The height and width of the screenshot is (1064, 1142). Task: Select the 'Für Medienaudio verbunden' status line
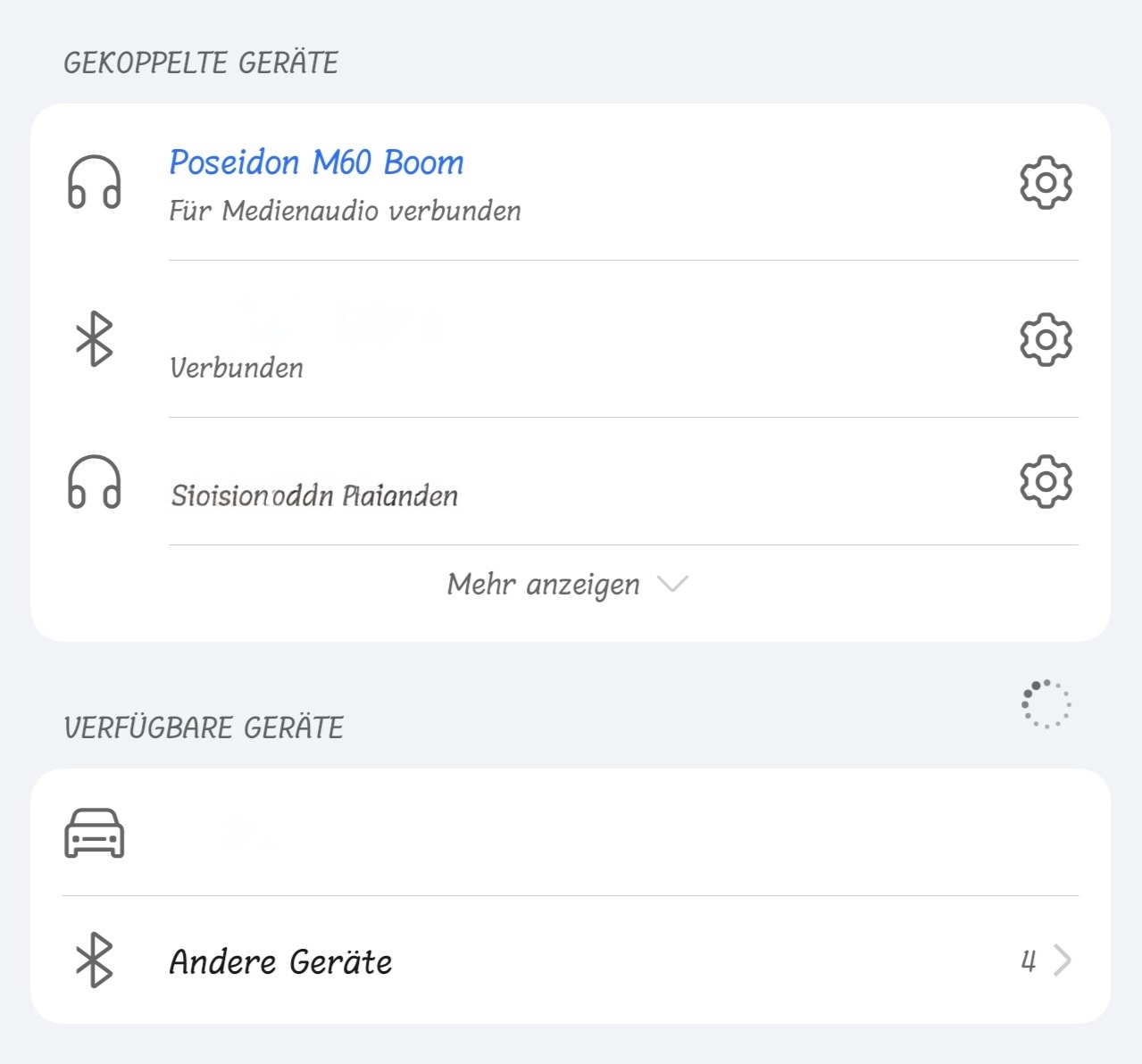tap(346, 211)
